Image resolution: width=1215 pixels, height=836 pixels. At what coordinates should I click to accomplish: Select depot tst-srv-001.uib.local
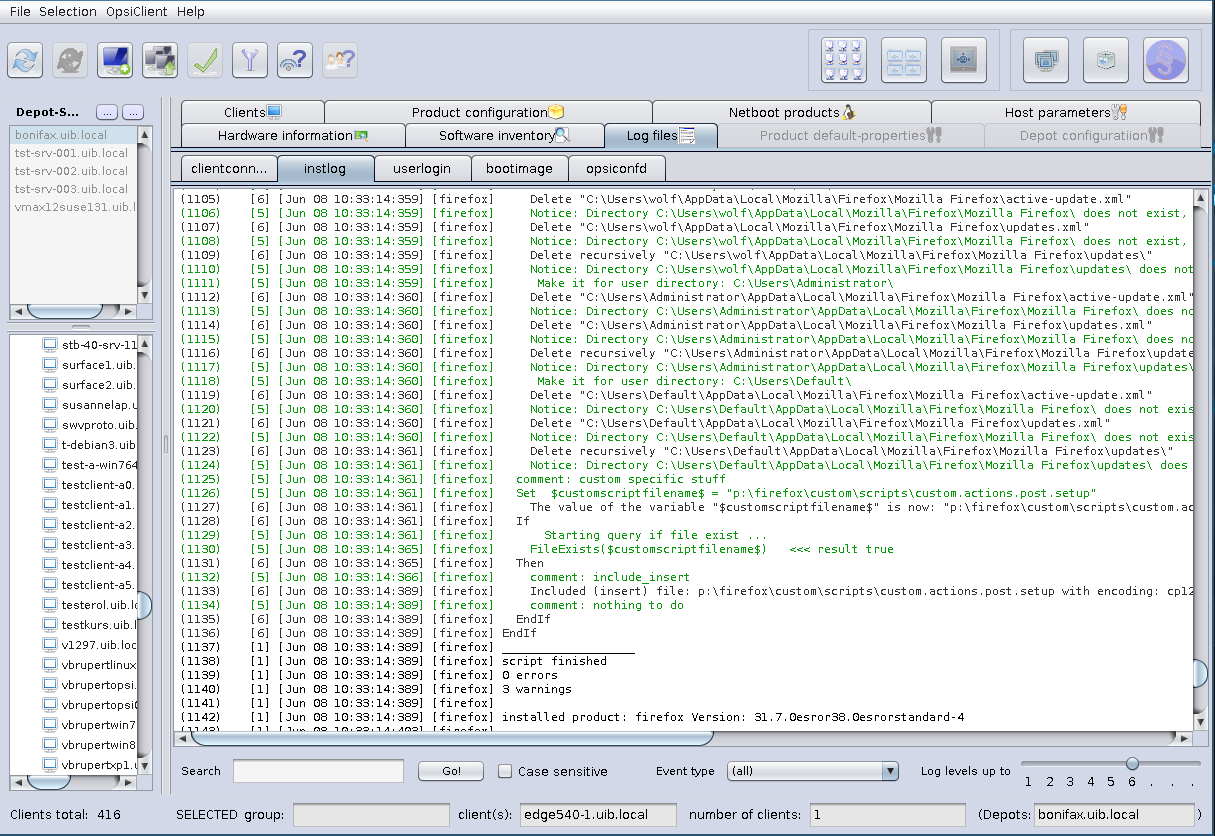click(73, 152)
